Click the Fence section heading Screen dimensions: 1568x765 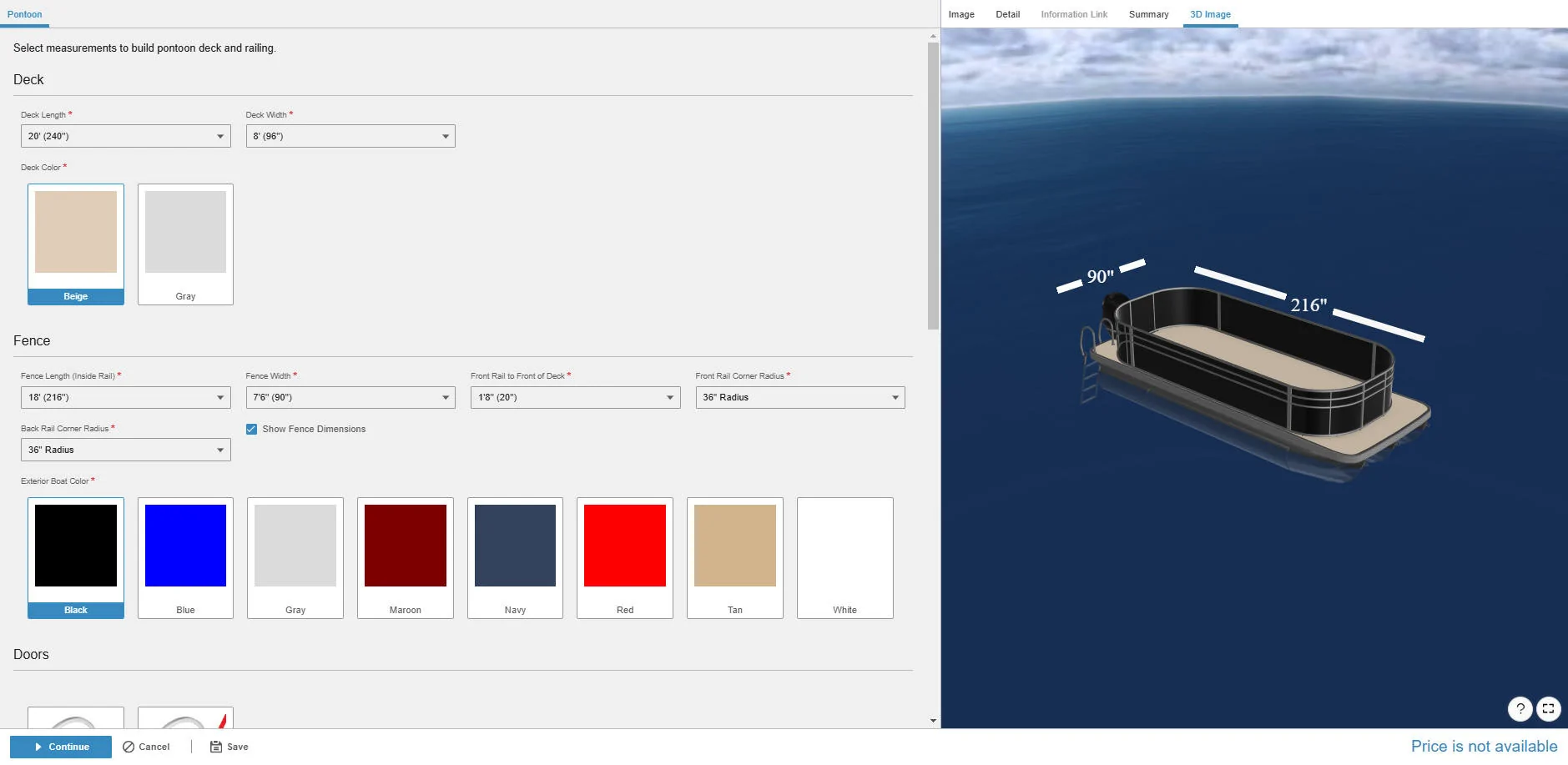coord(32,340)
